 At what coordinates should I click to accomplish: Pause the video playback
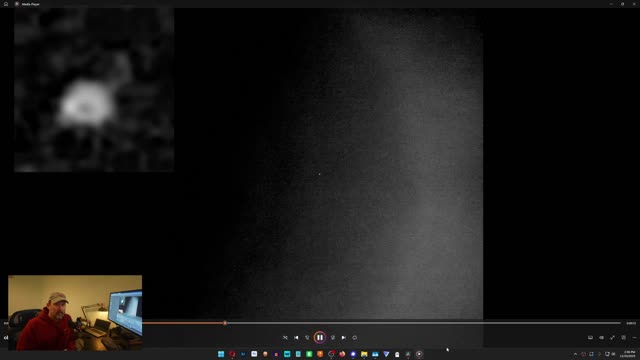[x=320, y=338]
